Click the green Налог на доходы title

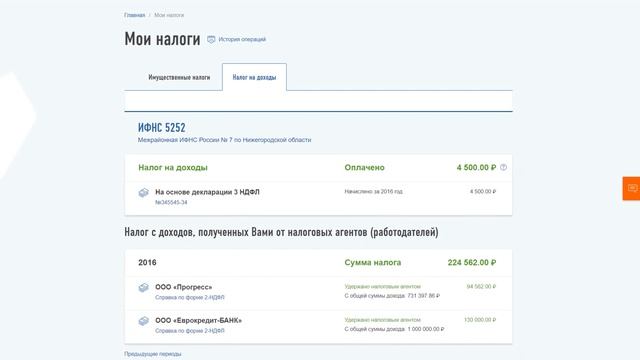[x=173, y=168]
